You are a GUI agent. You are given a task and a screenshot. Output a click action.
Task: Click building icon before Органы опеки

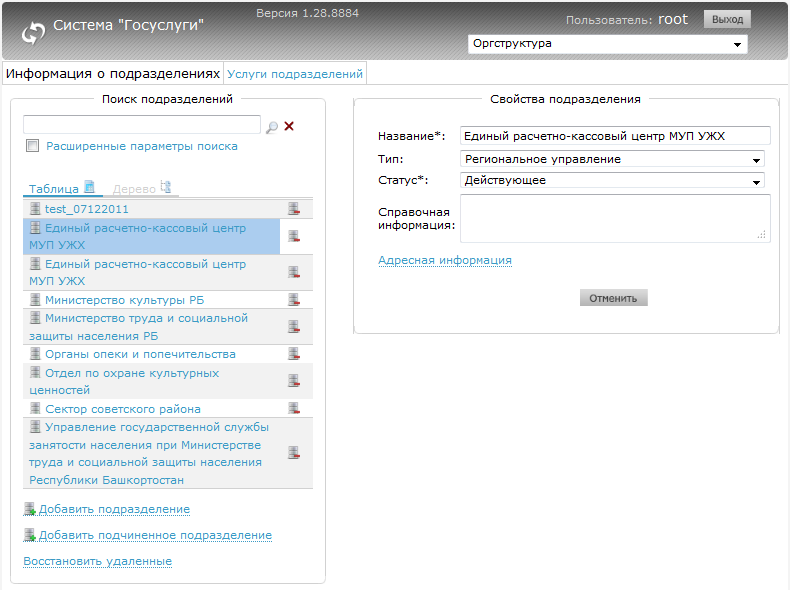35,353
